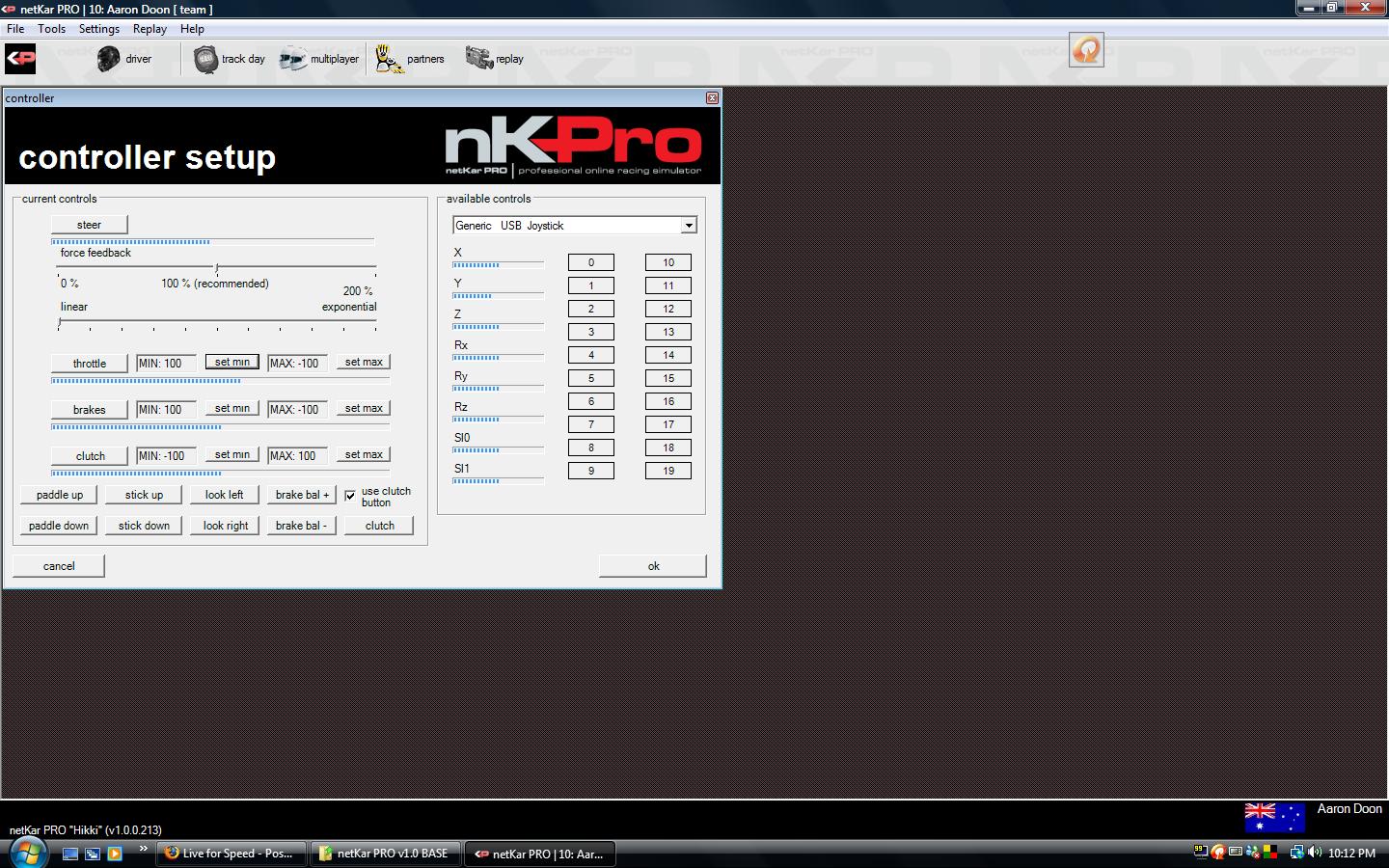Open the Replay menu
The width and height of the screenshot is (1389, 868).
click(150, 29)
